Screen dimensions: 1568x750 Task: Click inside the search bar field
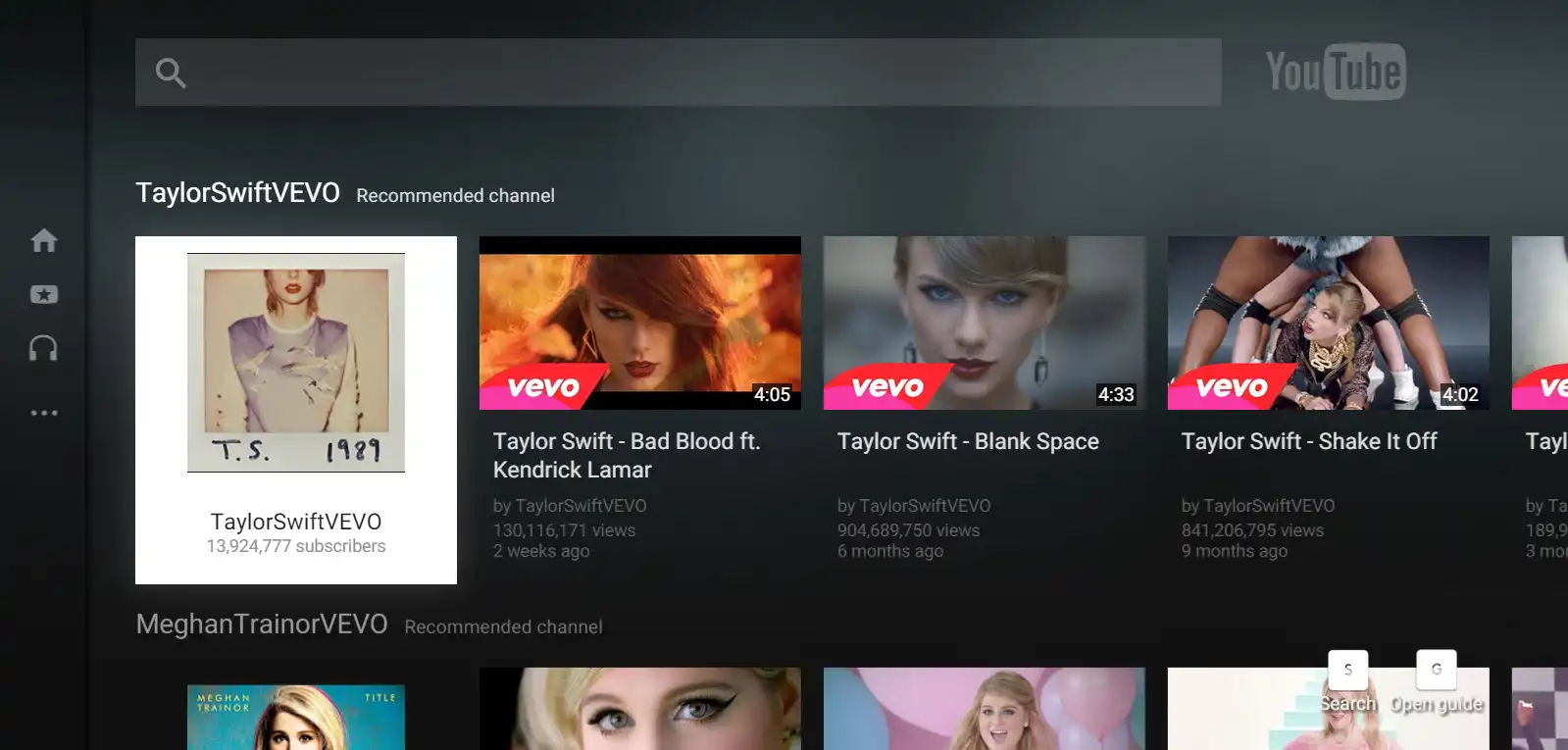(679, 73)
